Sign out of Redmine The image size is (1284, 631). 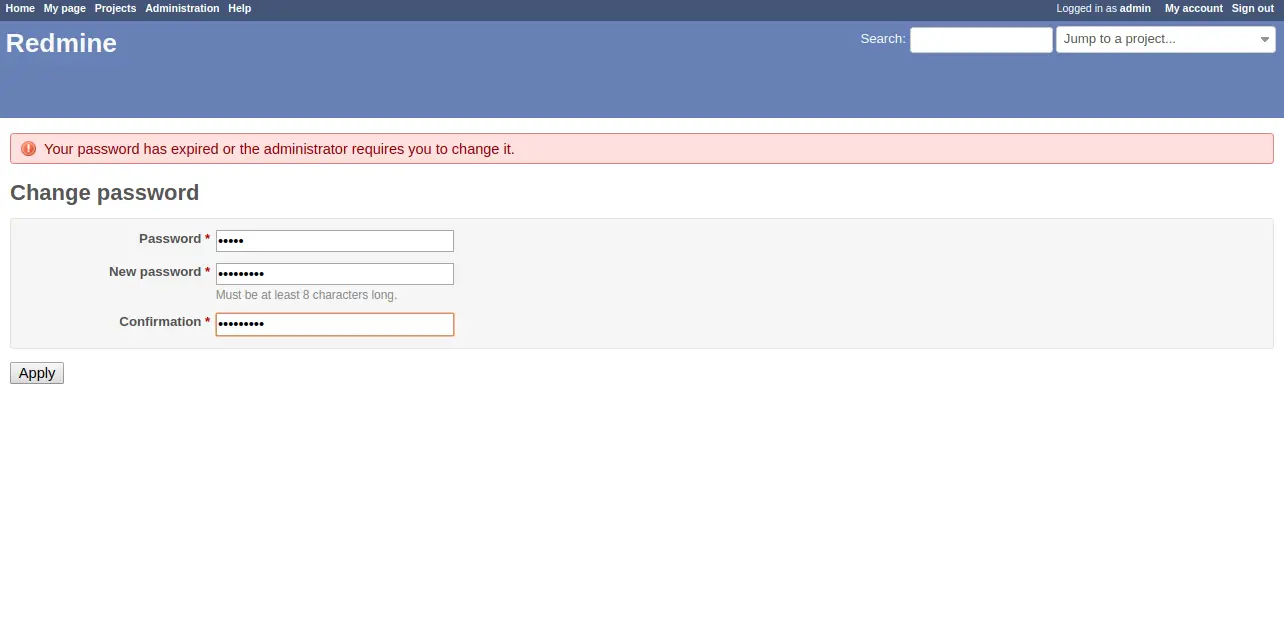tap(1253, 8)
